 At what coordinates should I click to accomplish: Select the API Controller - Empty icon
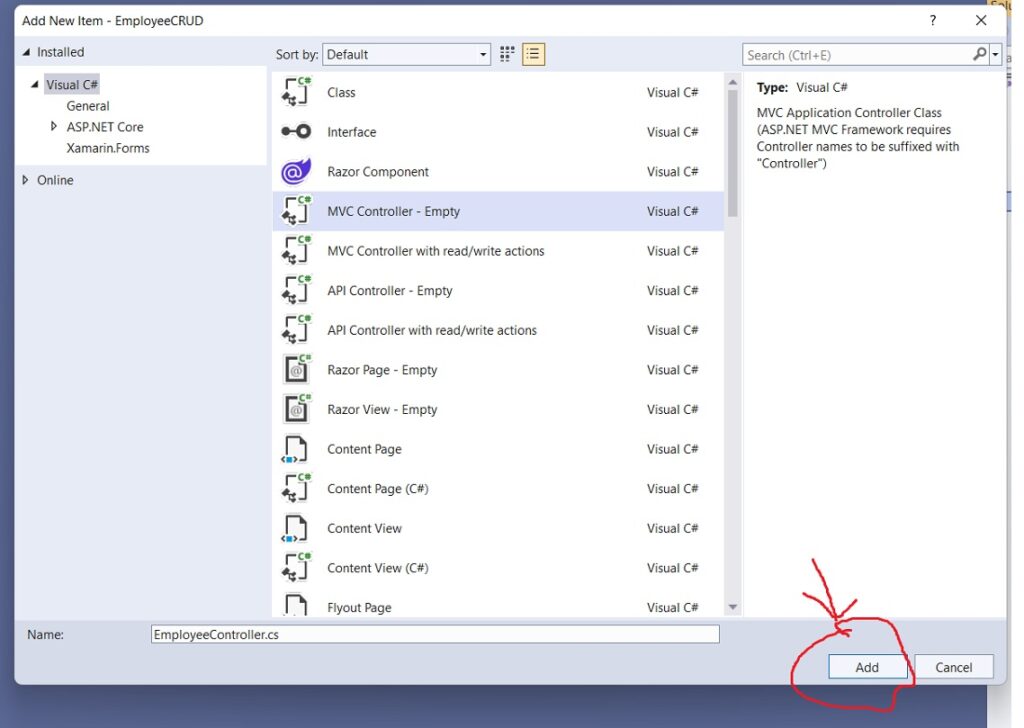click(296, 291)
